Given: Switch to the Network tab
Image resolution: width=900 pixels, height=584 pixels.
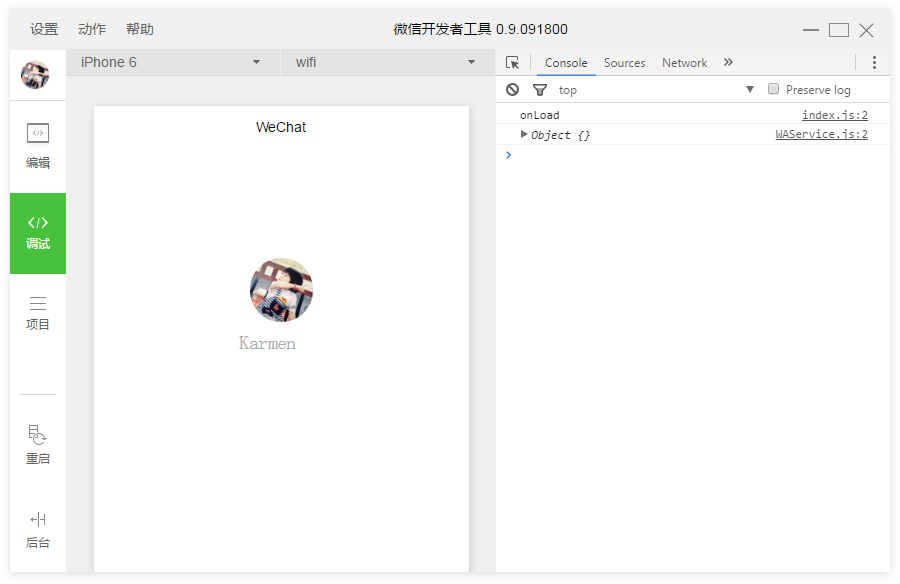Looking at the screenshot, I should point(684,62).
